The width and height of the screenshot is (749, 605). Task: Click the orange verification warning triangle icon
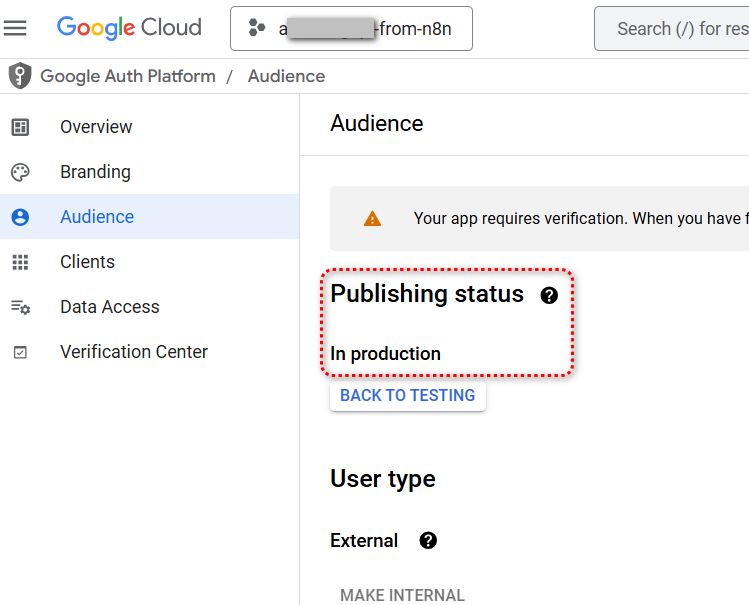[x=372, y=219]
